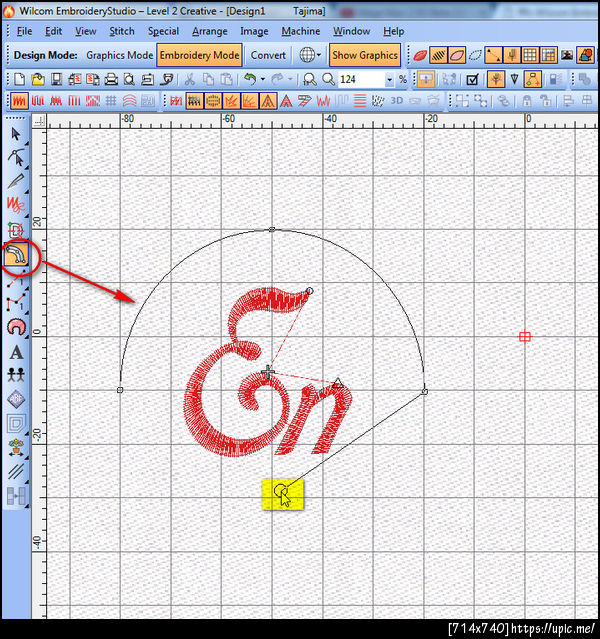Viewport: 600px width, 639px height.
Task: Open the File menu
Action: point(24,31)
